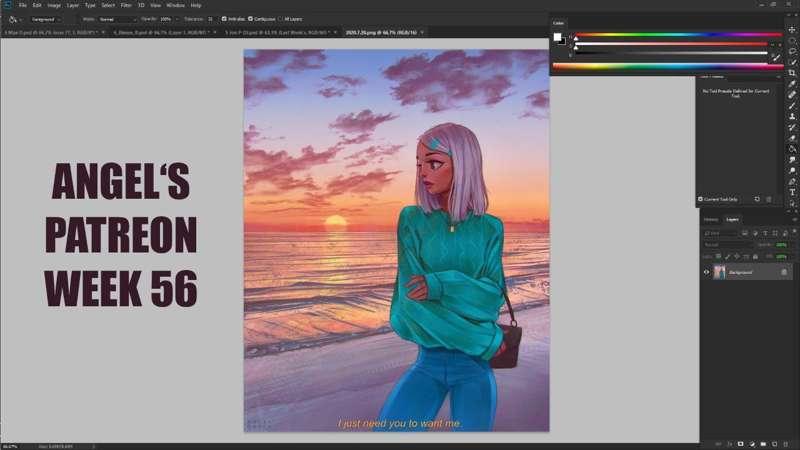Open the Help menu
Screen dimensions: 800x450
click(x=196, y=5)
